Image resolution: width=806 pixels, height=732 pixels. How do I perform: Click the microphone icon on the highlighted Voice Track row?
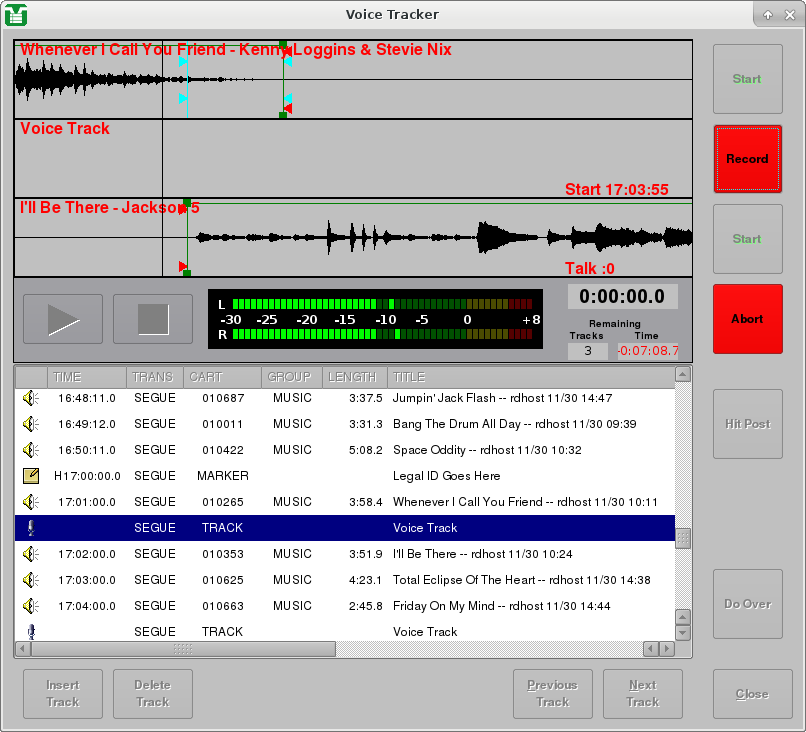tap(29, 527)
